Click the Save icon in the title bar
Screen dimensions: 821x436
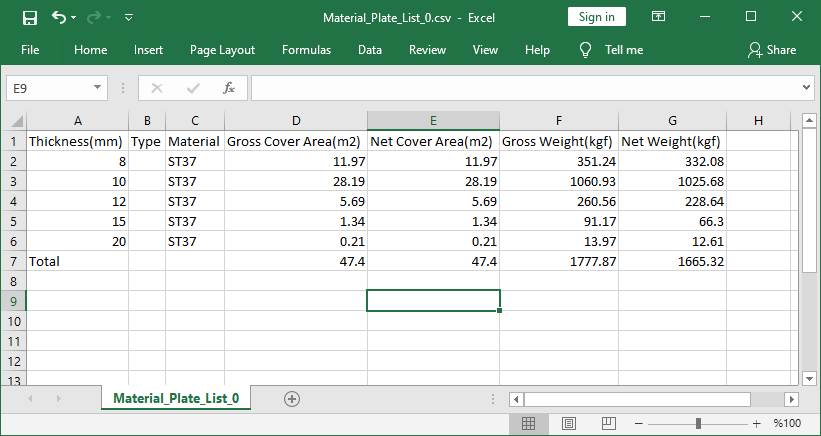tap(29, 17)
